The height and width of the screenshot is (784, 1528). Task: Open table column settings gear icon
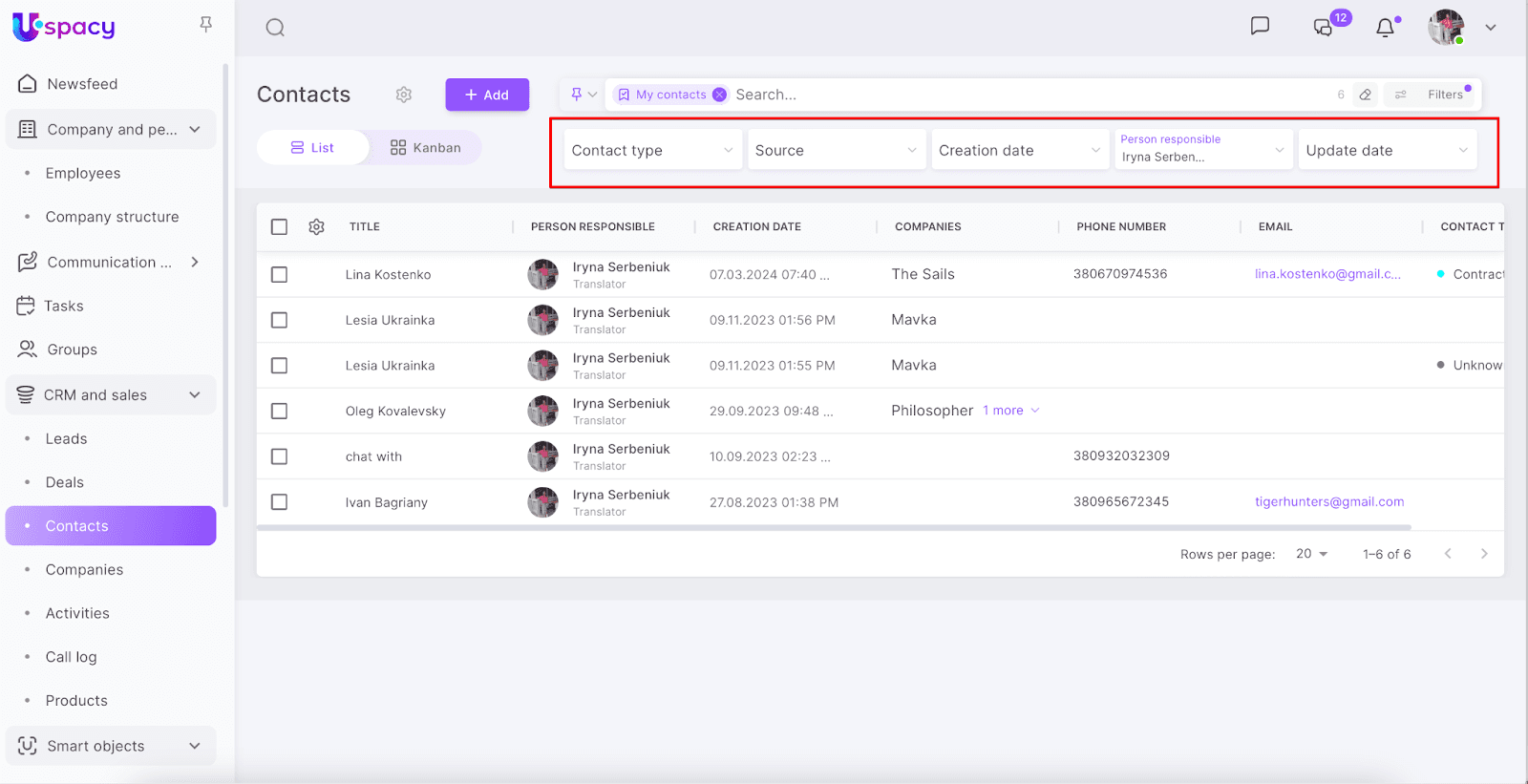tap(317, 227)
